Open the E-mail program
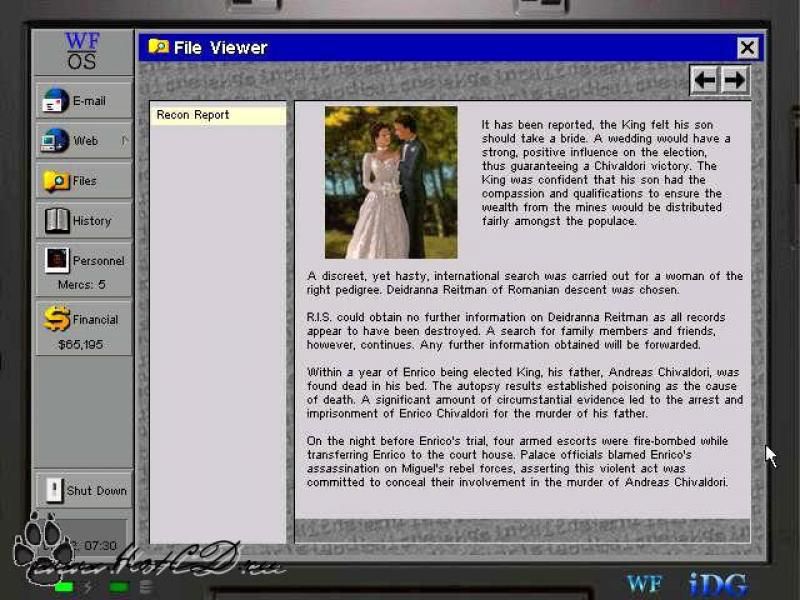The image size is (800, 600). (83, 101)
